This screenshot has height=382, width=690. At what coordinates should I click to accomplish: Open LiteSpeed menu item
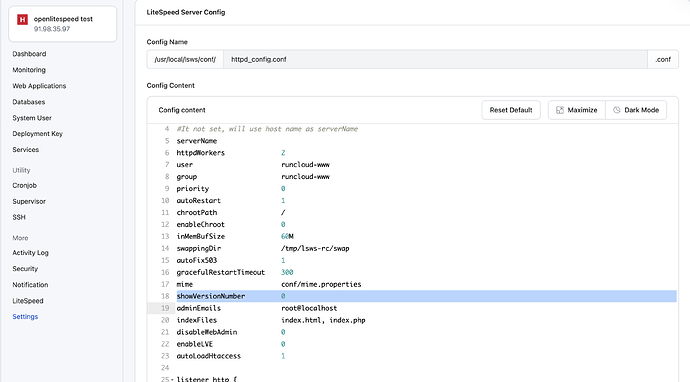click(28, 301)
